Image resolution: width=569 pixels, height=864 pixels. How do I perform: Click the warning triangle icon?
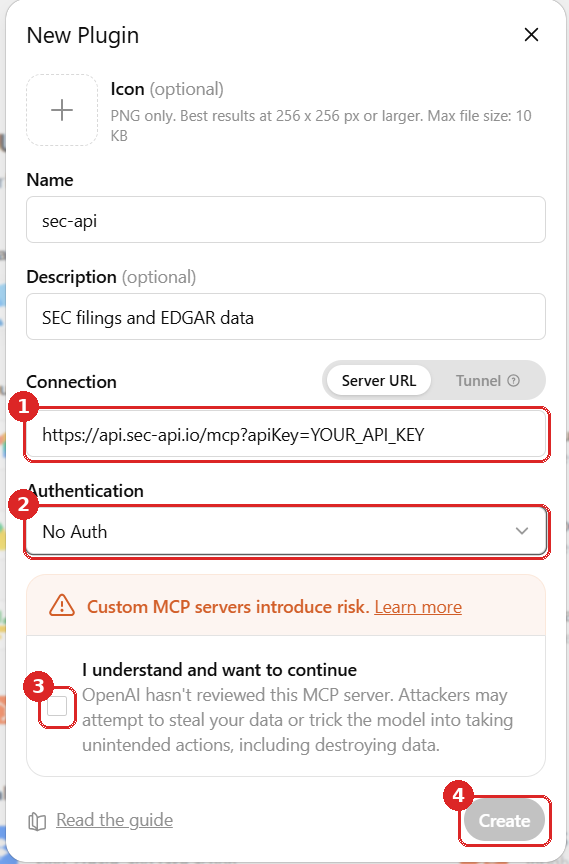coord(62,606)
